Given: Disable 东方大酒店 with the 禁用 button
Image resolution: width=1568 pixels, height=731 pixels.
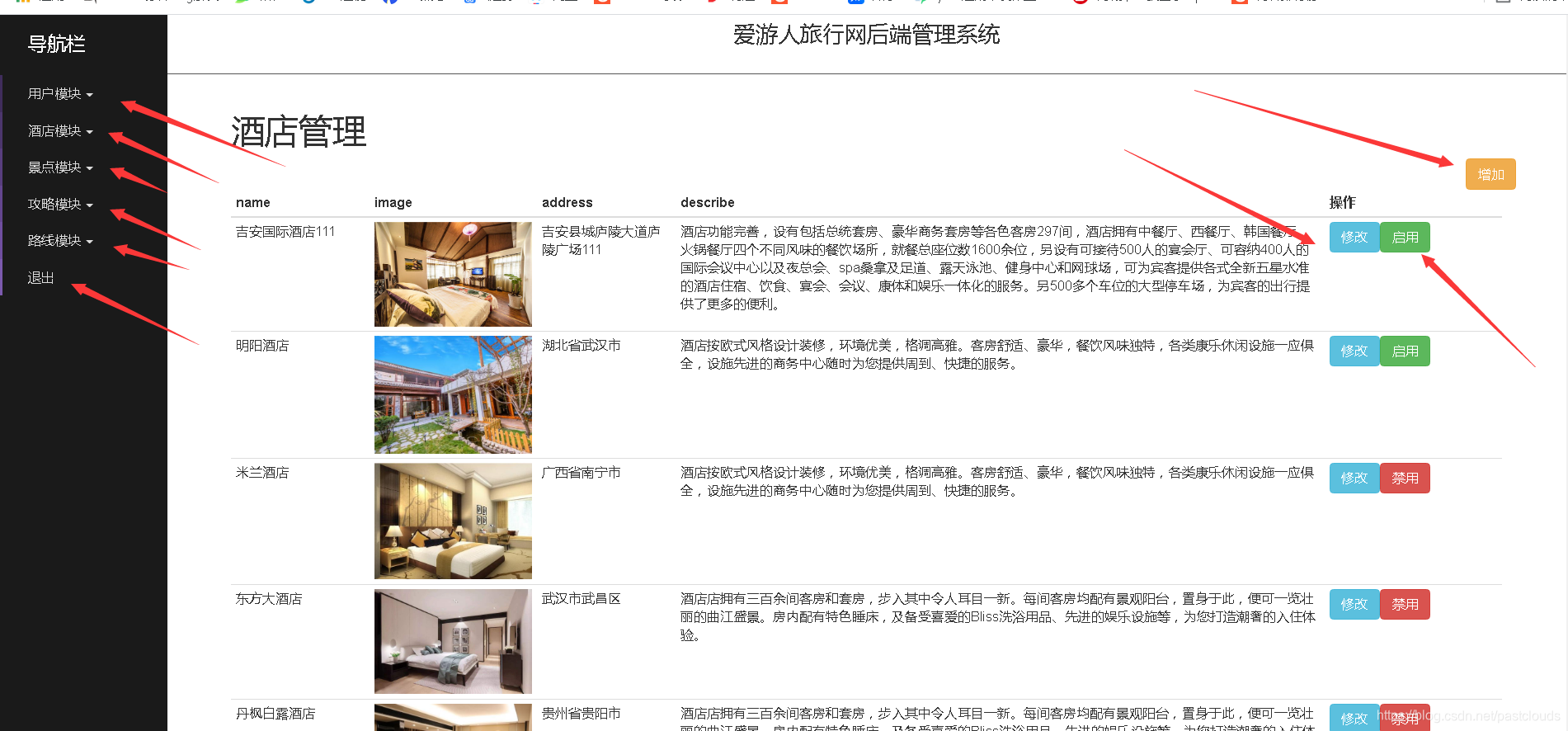Looking at the screenshot, I should point(1406,605).
